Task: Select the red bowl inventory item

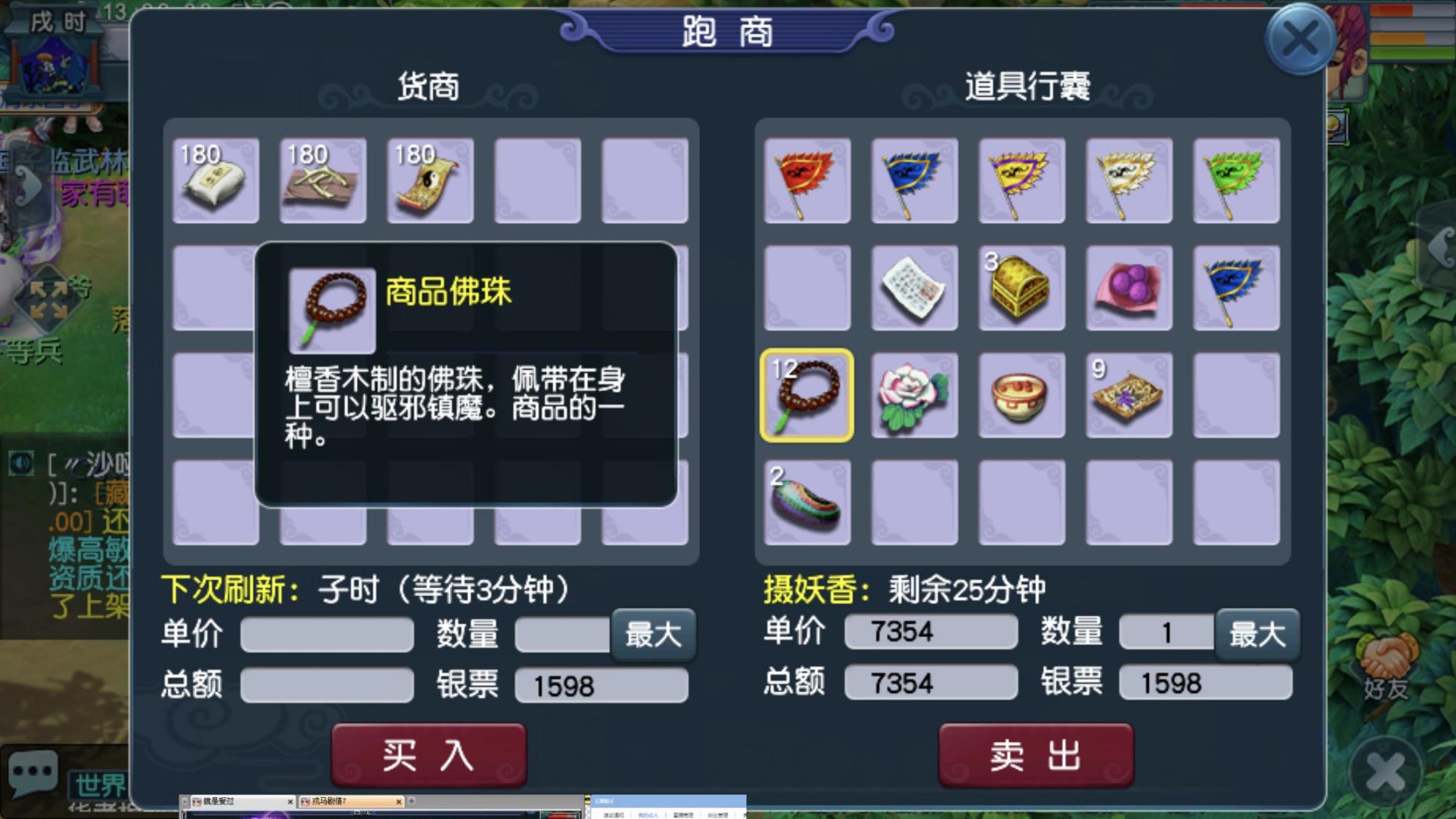Action: click(1021, 395)
